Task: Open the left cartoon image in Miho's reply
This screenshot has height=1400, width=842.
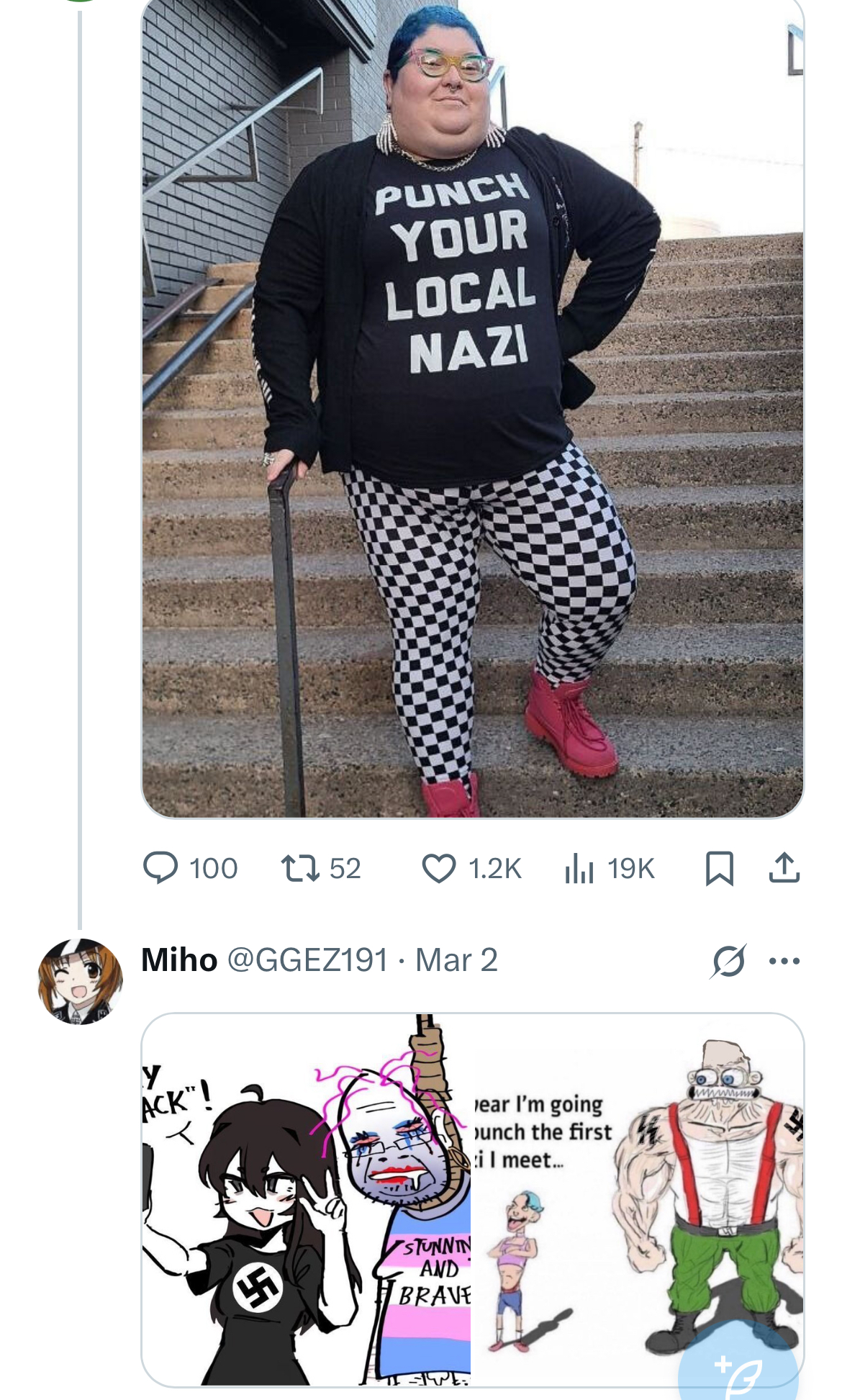Action: 306,1200
